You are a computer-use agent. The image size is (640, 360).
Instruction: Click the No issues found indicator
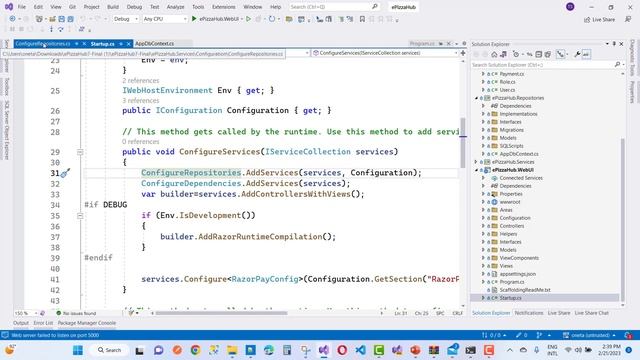coord(76,313)
